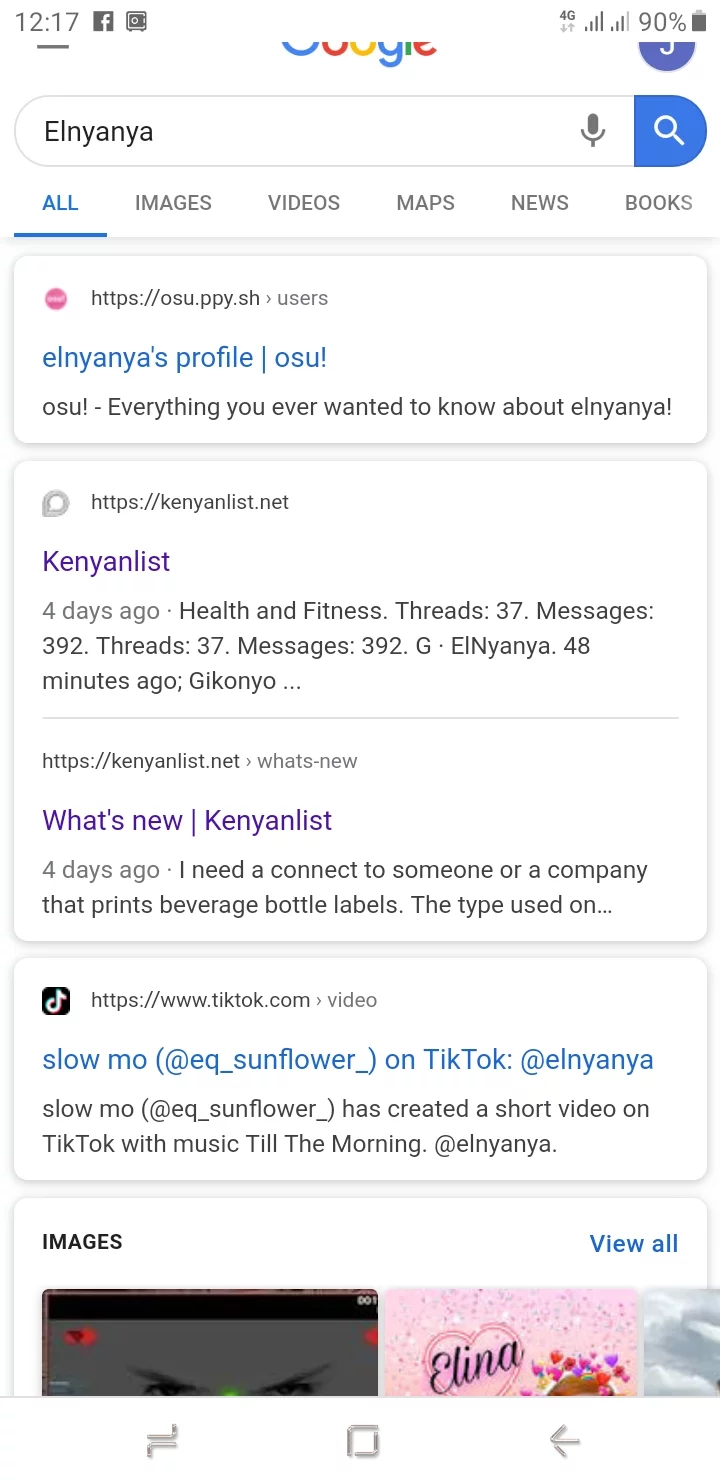Open the MAPS search tab
720x1480 pixels.
tap(425, 203)
